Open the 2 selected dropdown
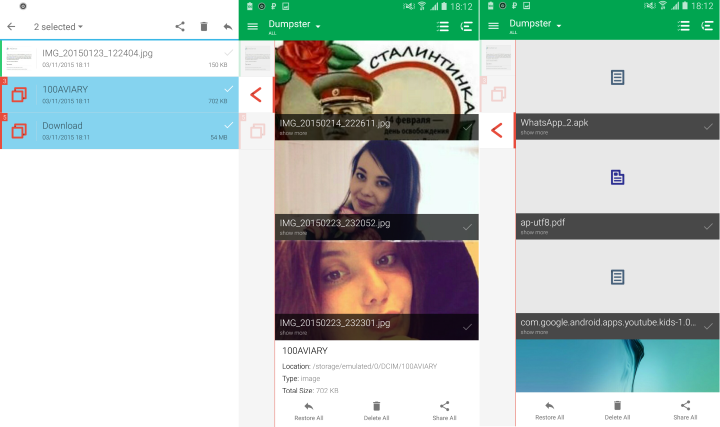Viewport: 720px width, 427px height. (59, 27)
